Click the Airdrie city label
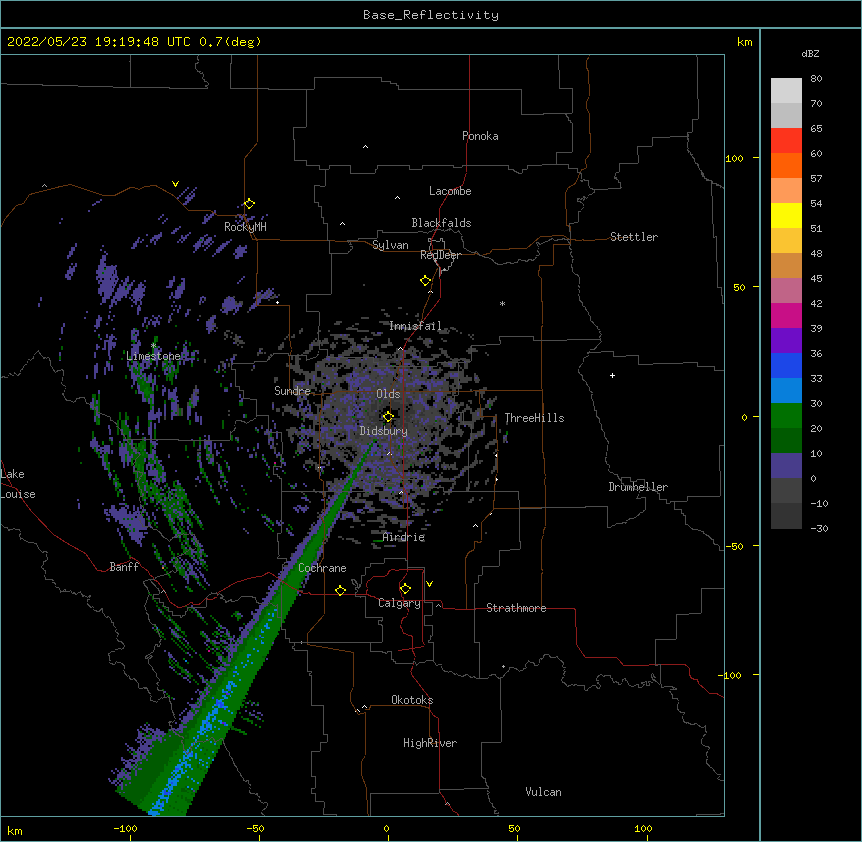862x842 pixels. point(404,537)
